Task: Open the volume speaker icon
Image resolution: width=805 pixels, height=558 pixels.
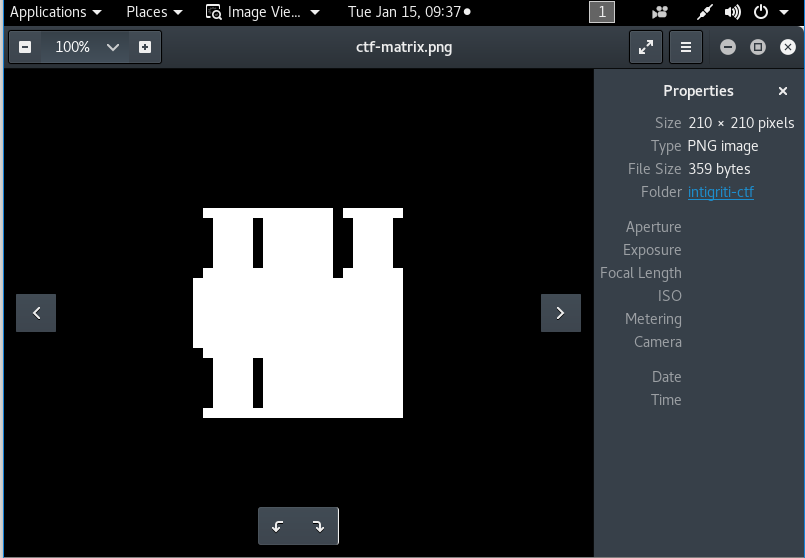Action: [x=732, y=12]
